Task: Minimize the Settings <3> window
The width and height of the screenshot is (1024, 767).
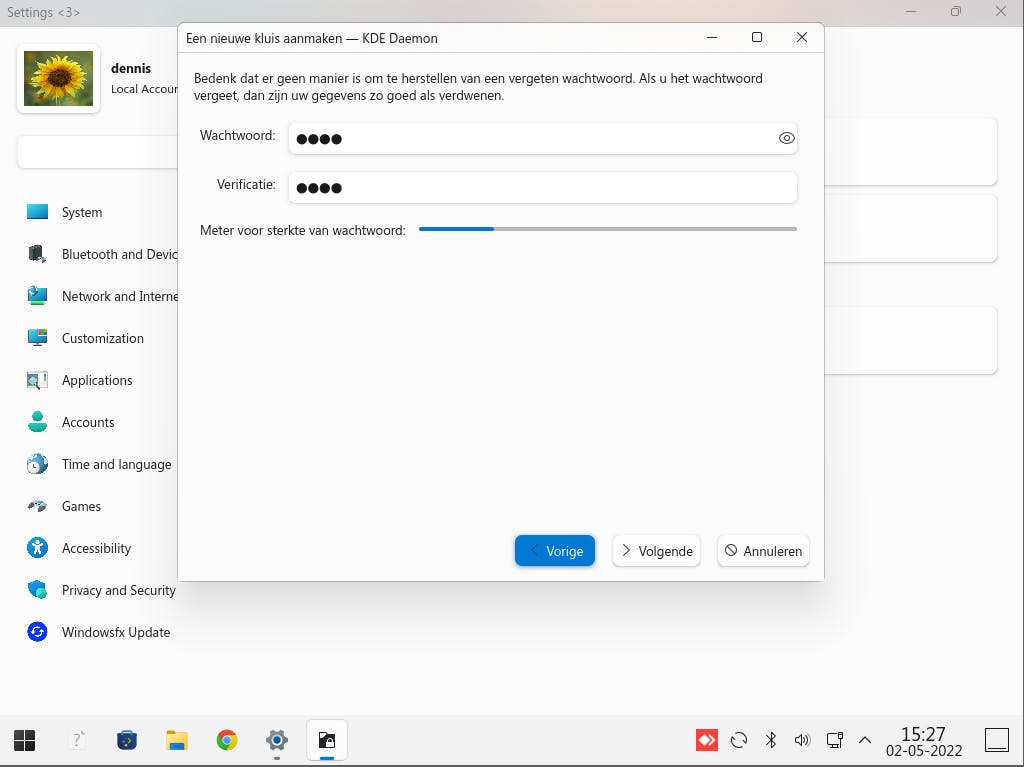Action: [x=912, y=11]
